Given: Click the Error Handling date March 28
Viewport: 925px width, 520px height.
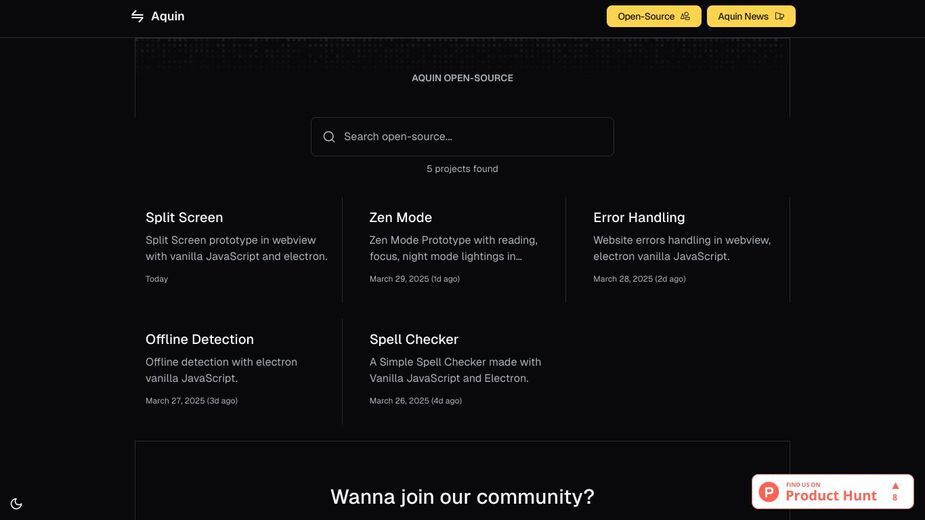Looking at the screenshot, I should (639, 279).
